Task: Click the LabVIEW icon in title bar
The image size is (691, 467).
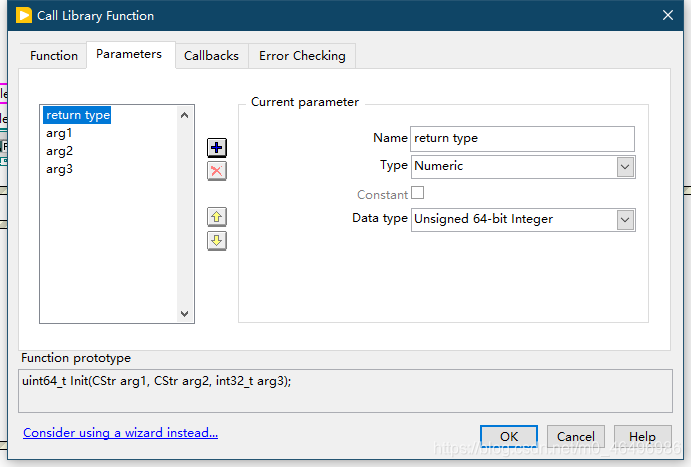Action: click(24, 15)
